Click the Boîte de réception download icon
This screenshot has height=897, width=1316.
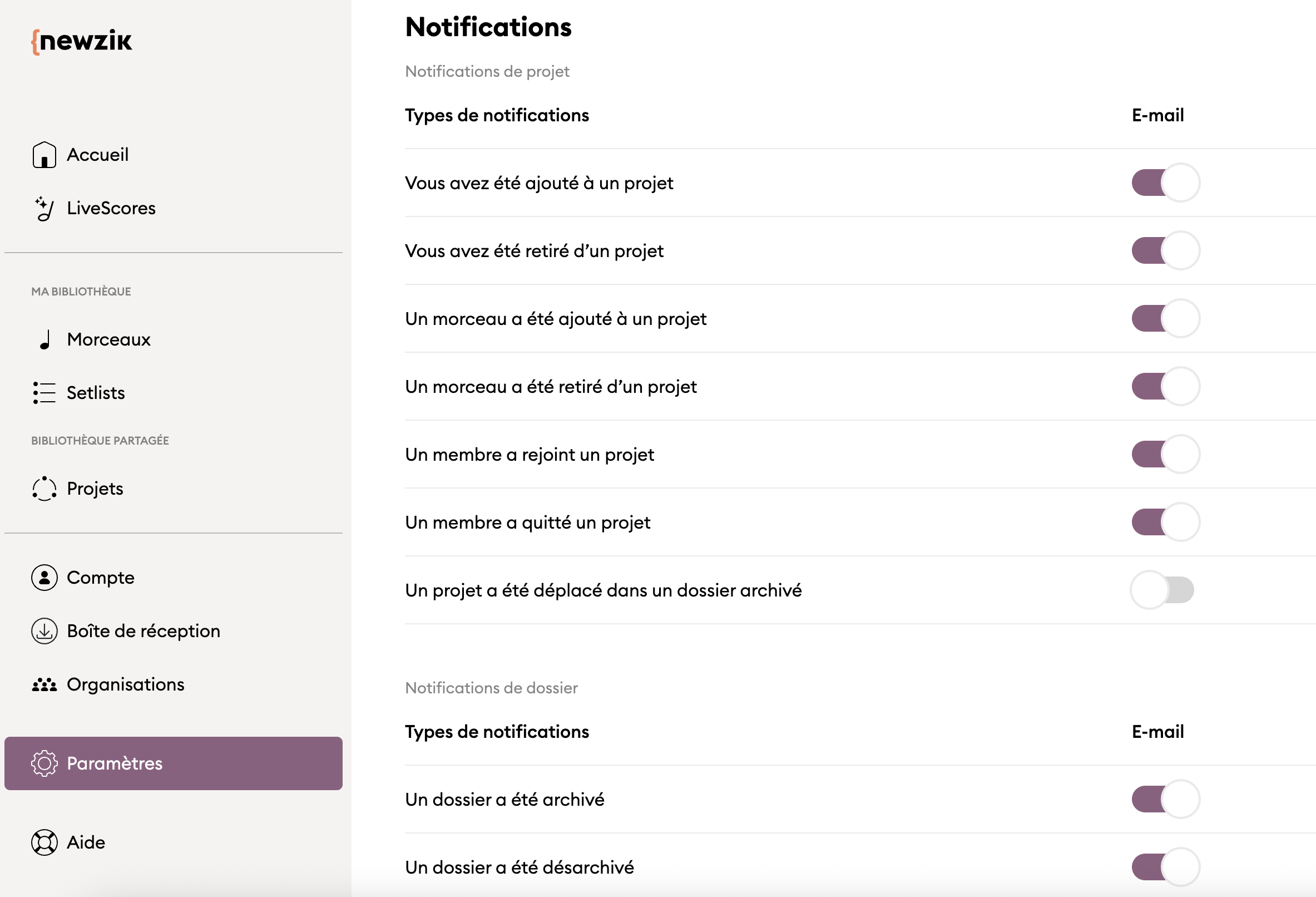(44, 630)
